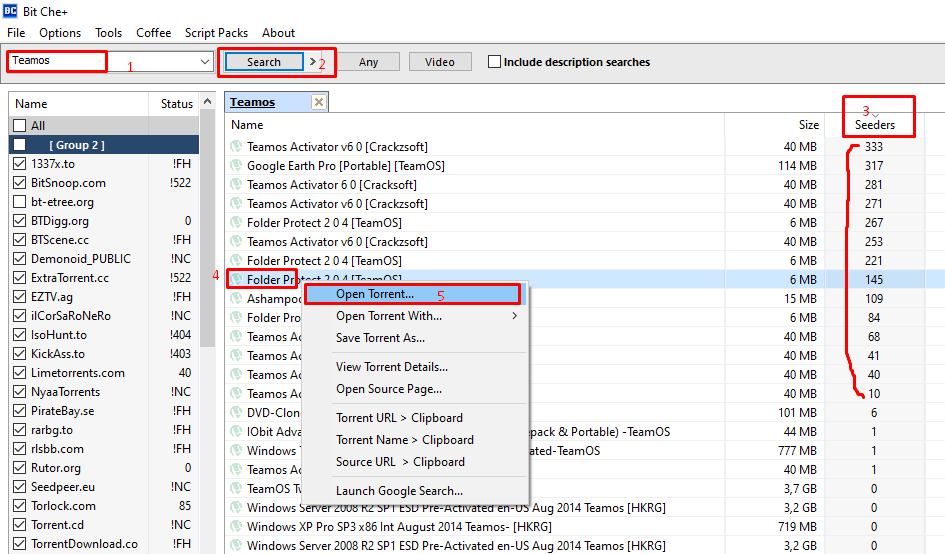Open the search term dropdown arrow
The height and width of the screenshot is (554, 945).
(205, 61)
